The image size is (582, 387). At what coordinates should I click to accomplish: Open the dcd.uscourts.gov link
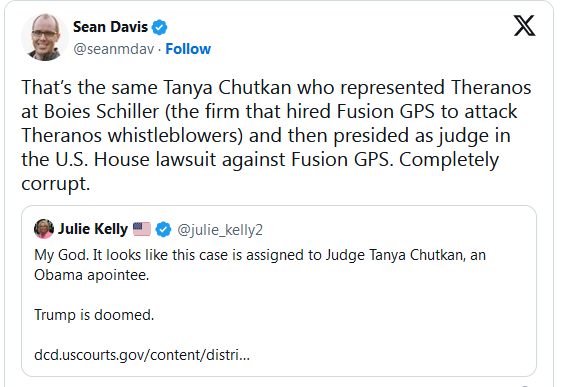142,355
